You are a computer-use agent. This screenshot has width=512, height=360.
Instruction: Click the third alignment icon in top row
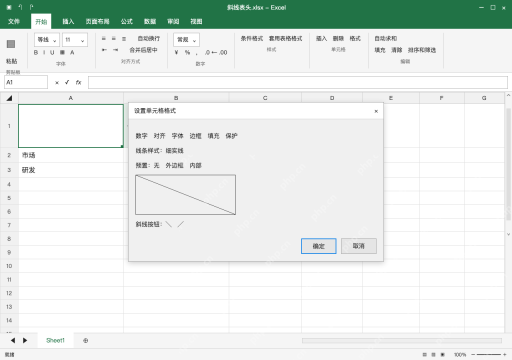[124, 39]
